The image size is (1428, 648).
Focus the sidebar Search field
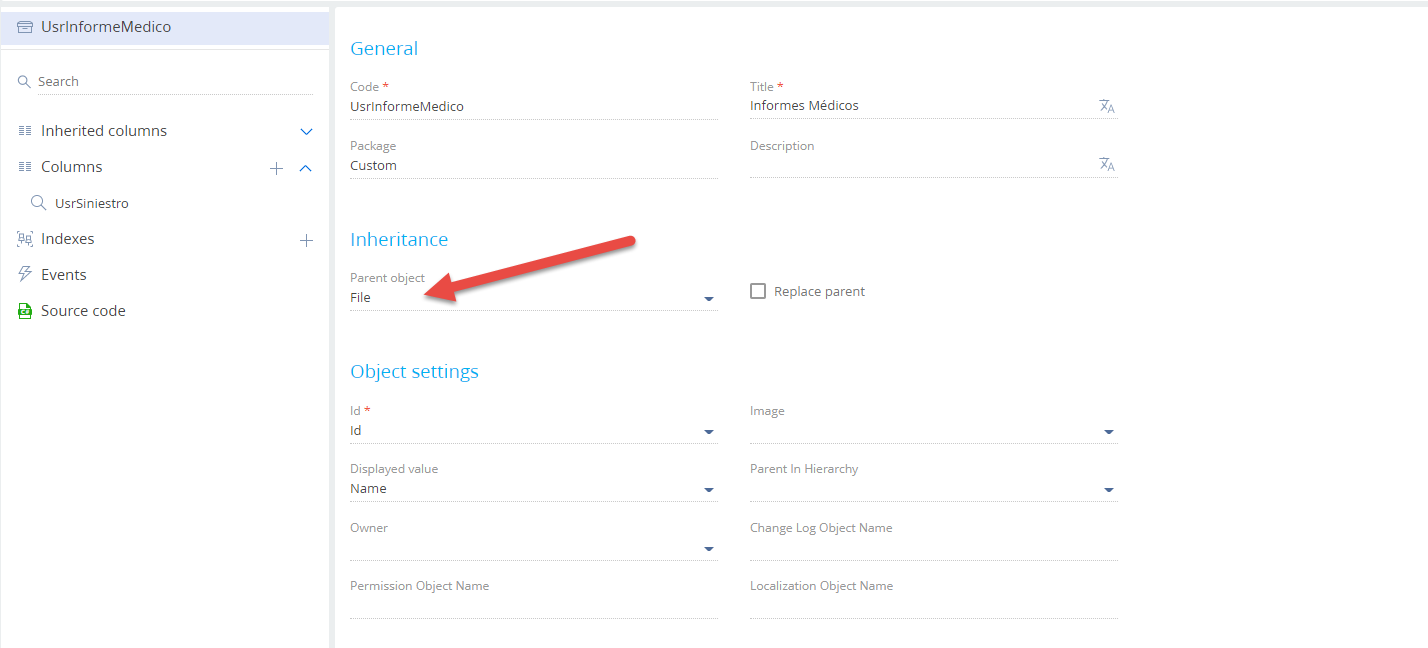point(175,81)
